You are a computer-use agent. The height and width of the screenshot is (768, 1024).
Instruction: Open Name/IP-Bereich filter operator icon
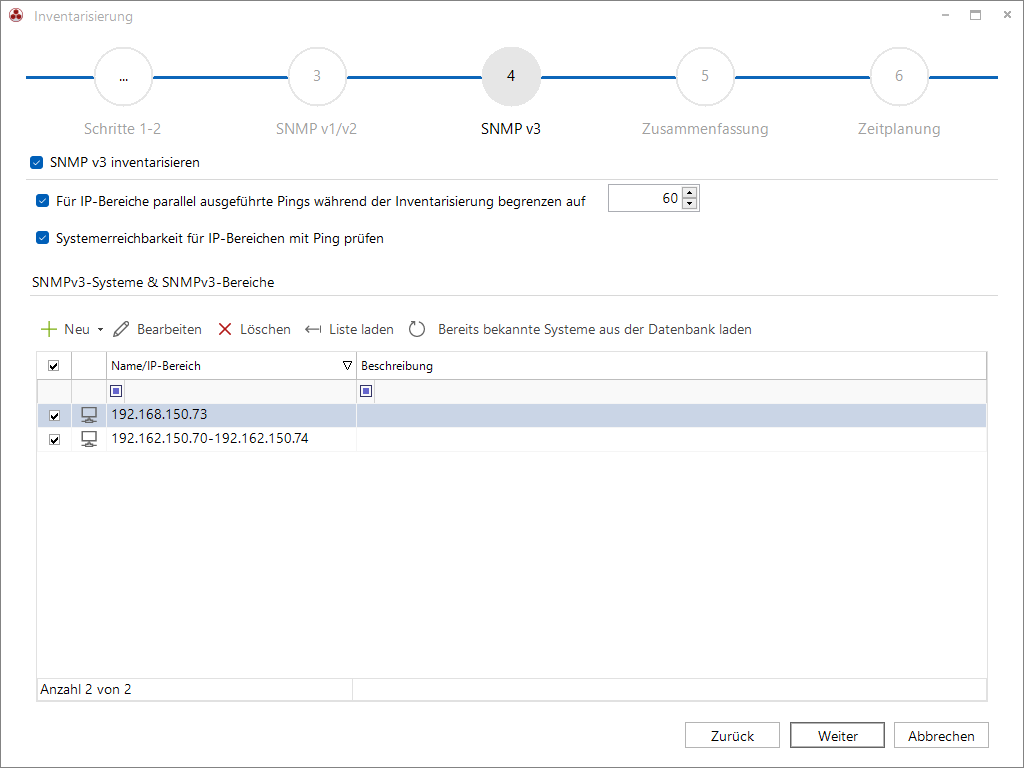pyautogui.click(x=116, y=391)
